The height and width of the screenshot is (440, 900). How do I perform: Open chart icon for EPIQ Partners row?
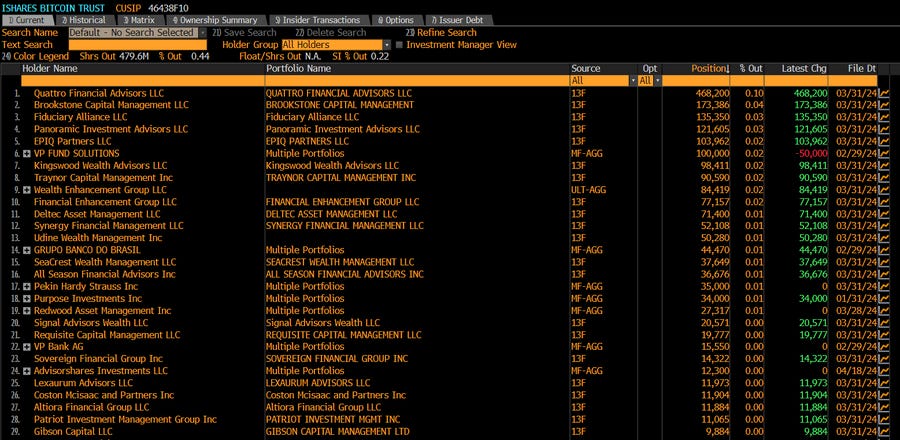point(884,141)
